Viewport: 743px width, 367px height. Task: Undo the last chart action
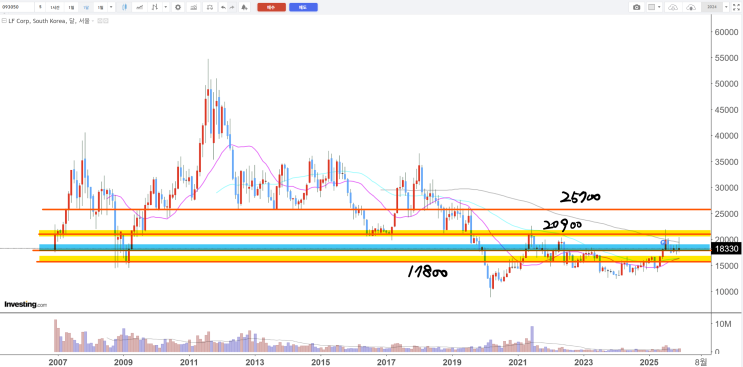(223, 7)
